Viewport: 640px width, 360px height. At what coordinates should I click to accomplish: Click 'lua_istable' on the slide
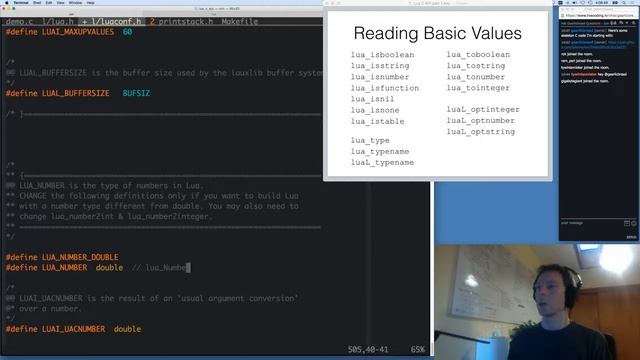click(378, 122)
